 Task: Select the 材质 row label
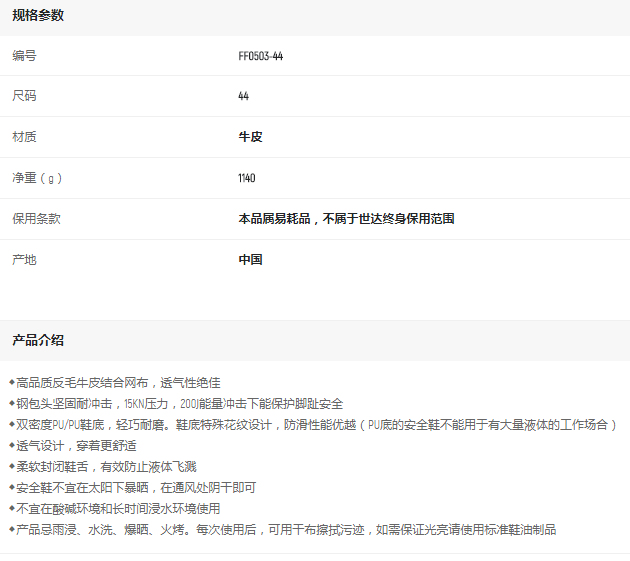coord(24,137)
